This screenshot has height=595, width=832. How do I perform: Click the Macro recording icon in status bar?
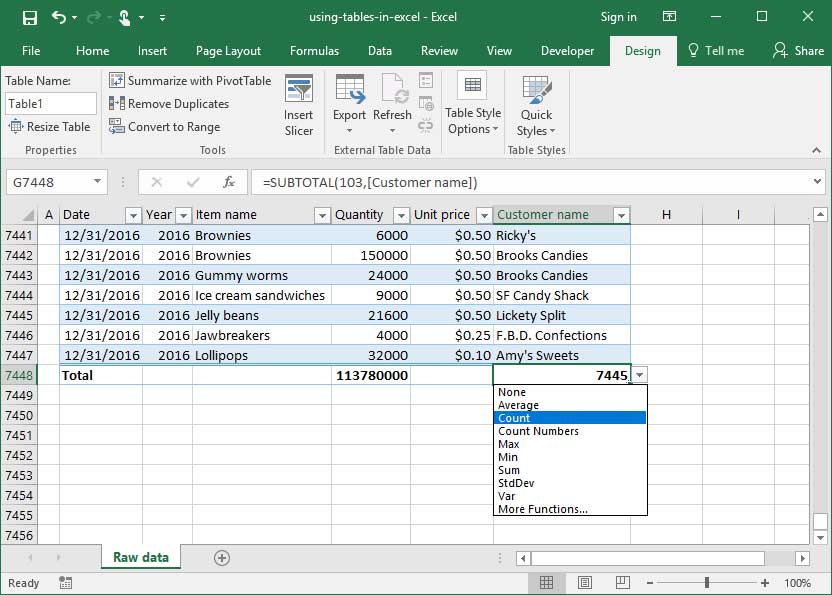click(x=66, y=583)
